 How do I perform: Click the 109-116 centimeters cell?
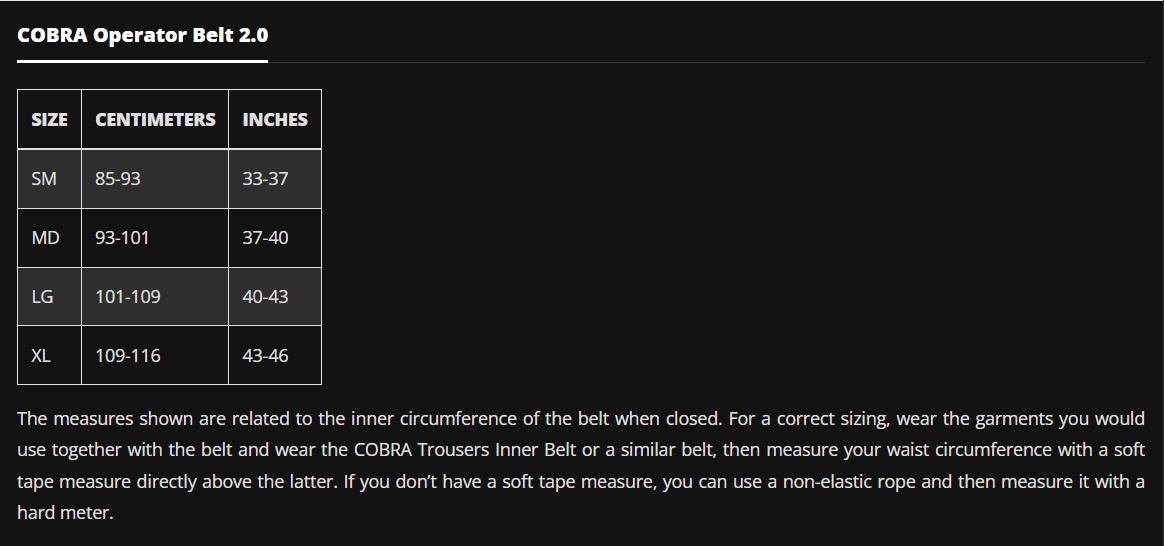(127, 356)
